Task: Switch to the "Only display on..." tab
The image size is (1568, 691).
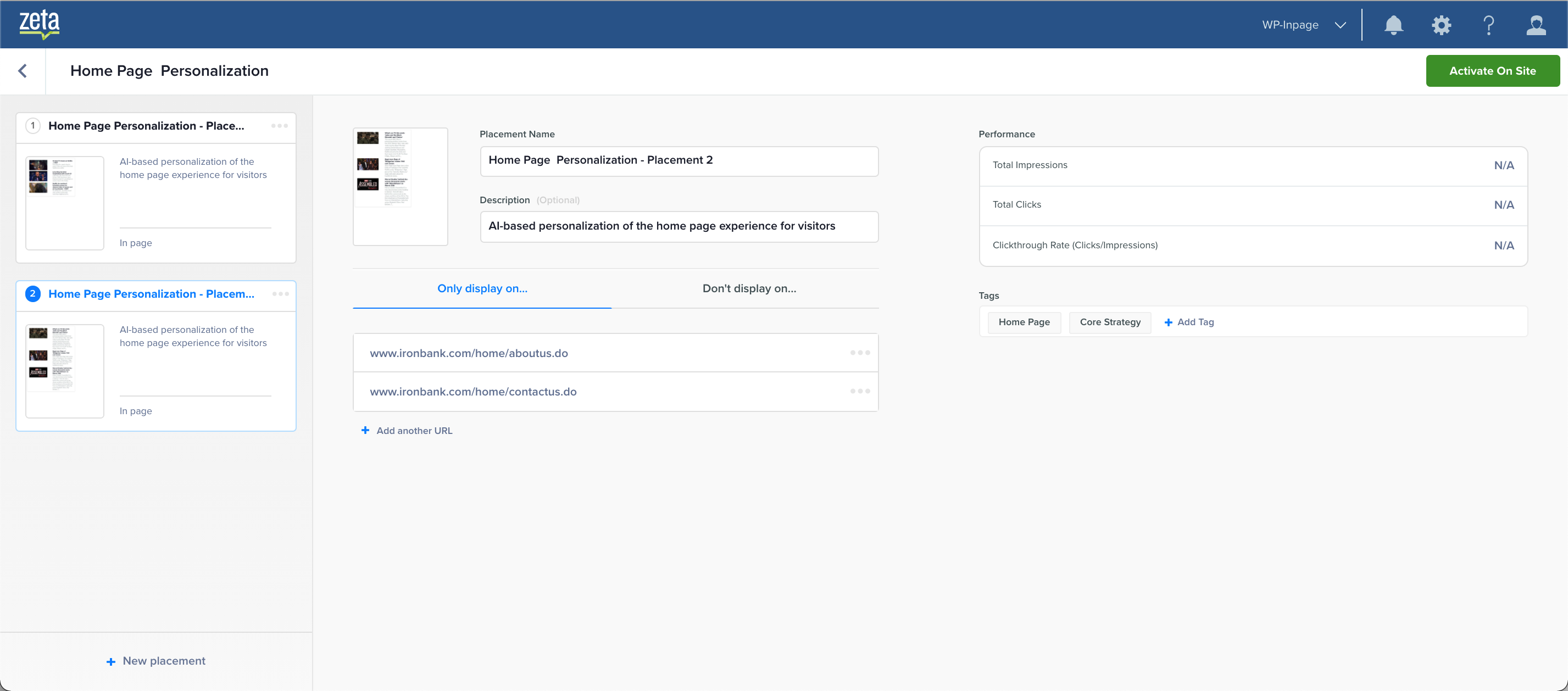Action: 482,288
